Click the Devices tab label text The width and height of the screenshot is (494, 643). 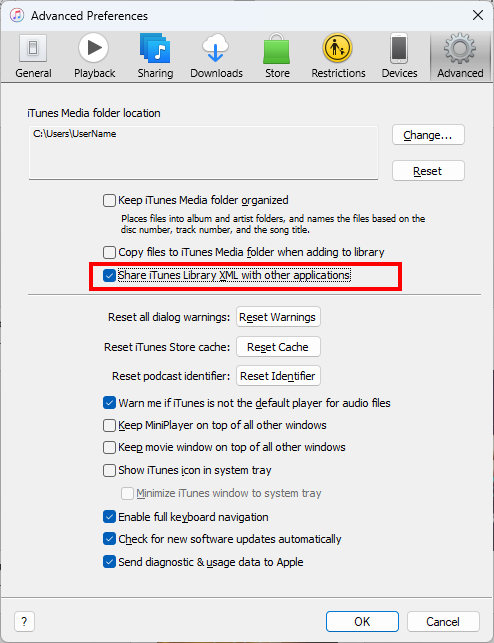click(x=399, y=73)
